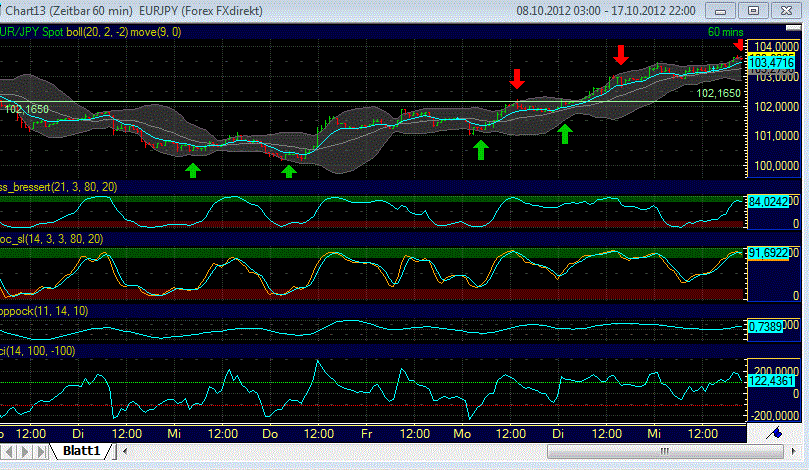Click the 102,0000 price scale label
809x471 pixels.
point(776,106)
